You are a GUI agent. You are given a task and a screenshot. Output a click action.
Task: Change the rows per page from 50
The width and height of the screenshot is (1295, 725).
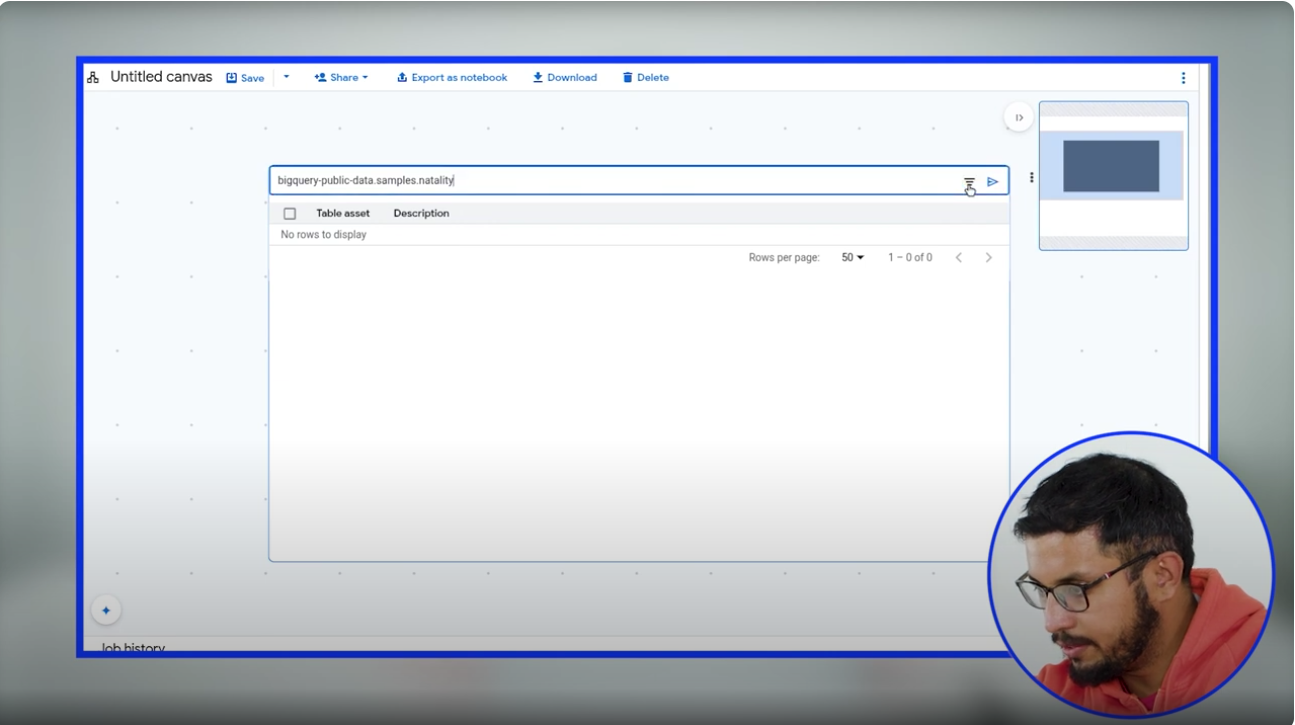pyautogui.click(x=852, y=258)
